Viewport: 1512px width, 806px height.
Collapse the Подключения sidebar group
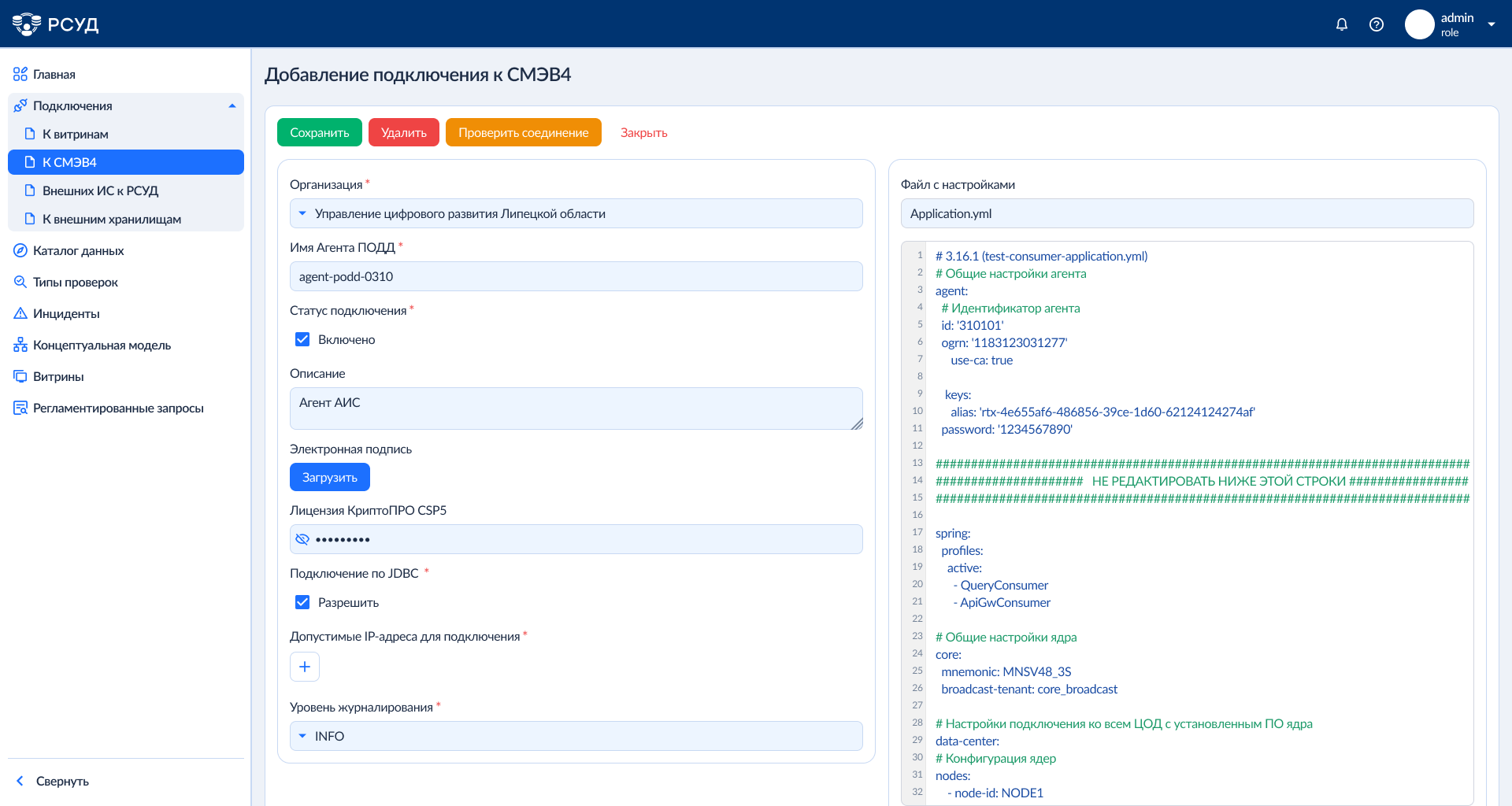pyautogui.click(x=232, y=105)
